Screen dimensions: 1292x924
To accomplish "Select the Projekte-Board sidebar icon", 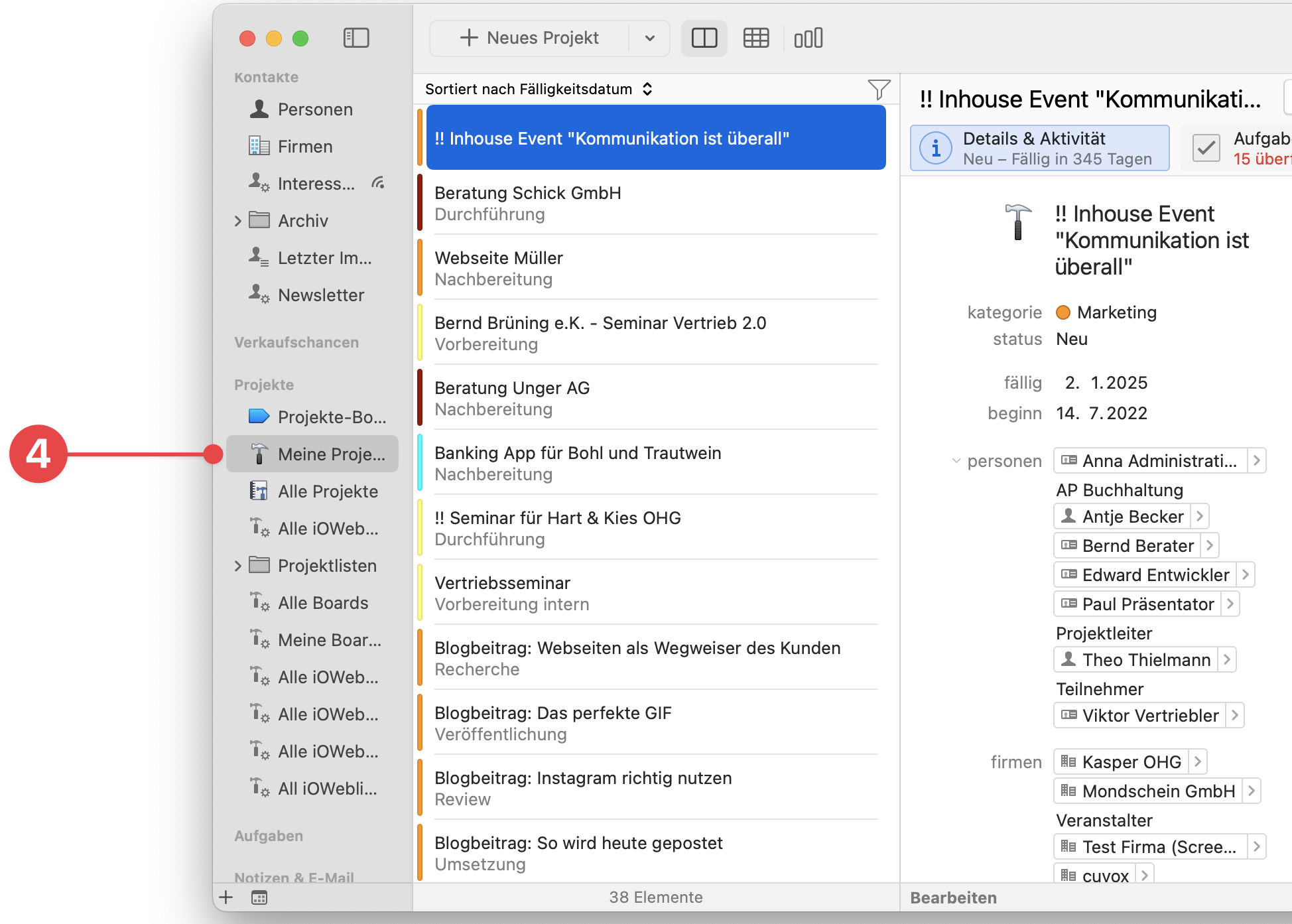I will [260, 417].
